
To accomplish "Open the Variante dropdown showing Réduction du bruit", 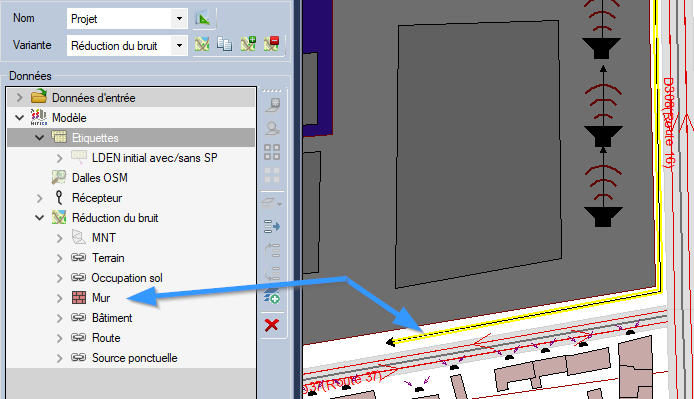I will click(179, 46).
